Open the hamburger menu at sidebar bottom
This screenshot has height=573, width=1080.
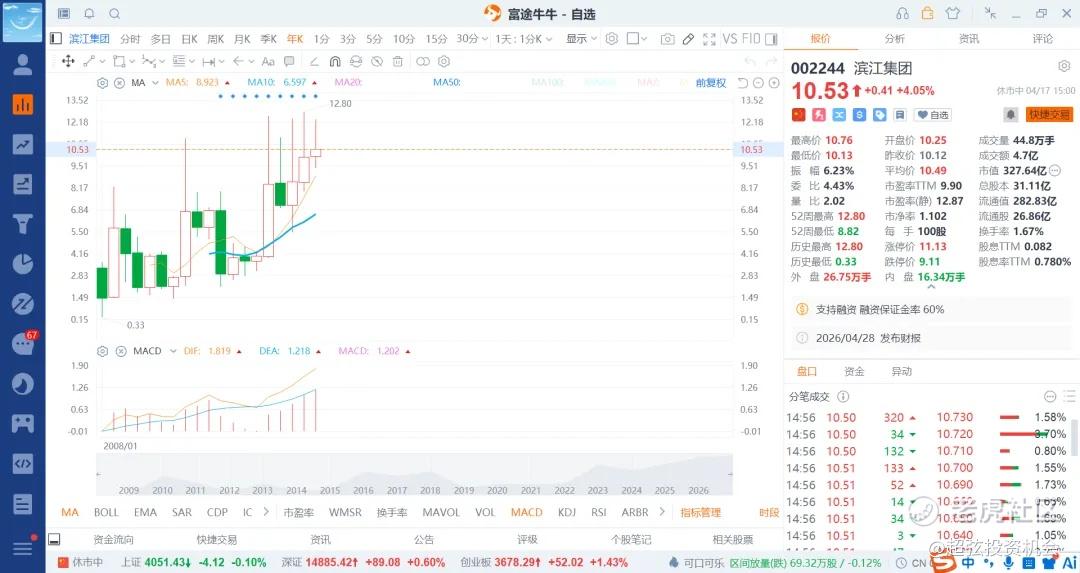pos(23,548)
